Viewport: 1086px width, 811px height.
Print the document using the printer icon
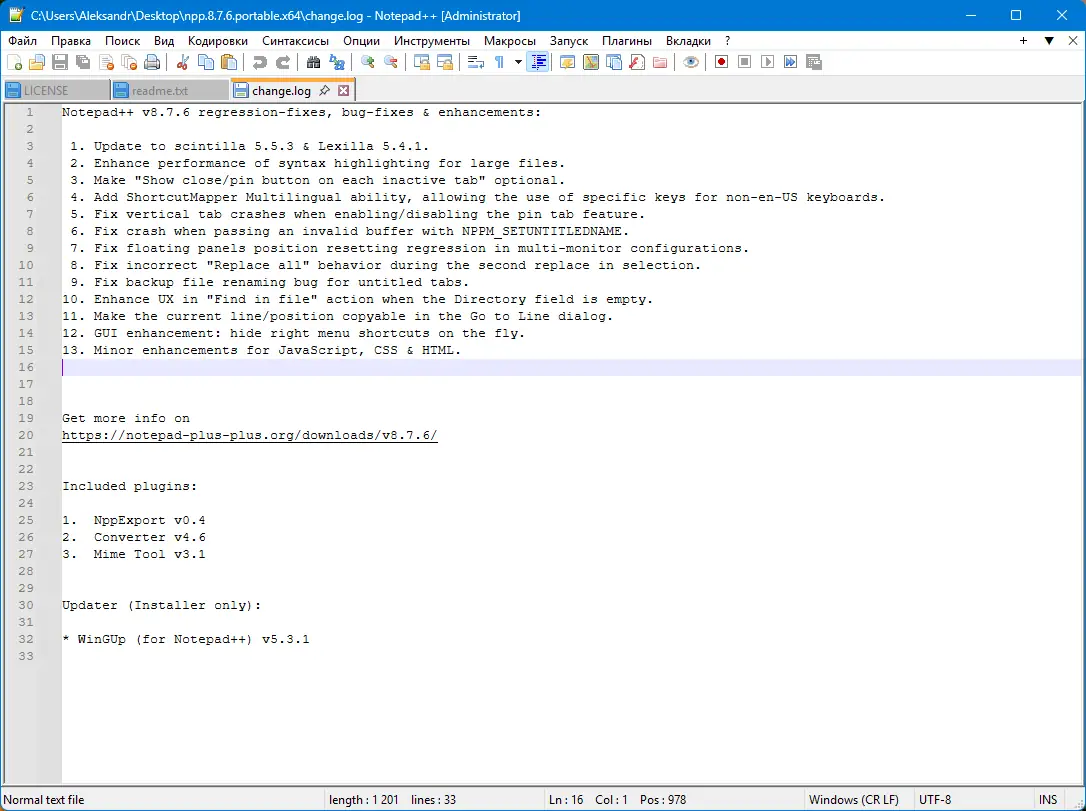coord(152,62)
